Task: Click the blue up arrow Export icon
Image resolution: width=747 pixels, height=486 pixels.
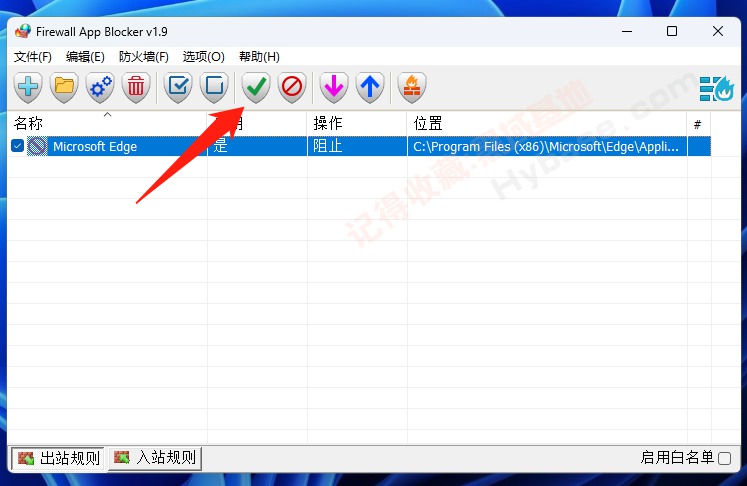Action: (x=370, y=87)
